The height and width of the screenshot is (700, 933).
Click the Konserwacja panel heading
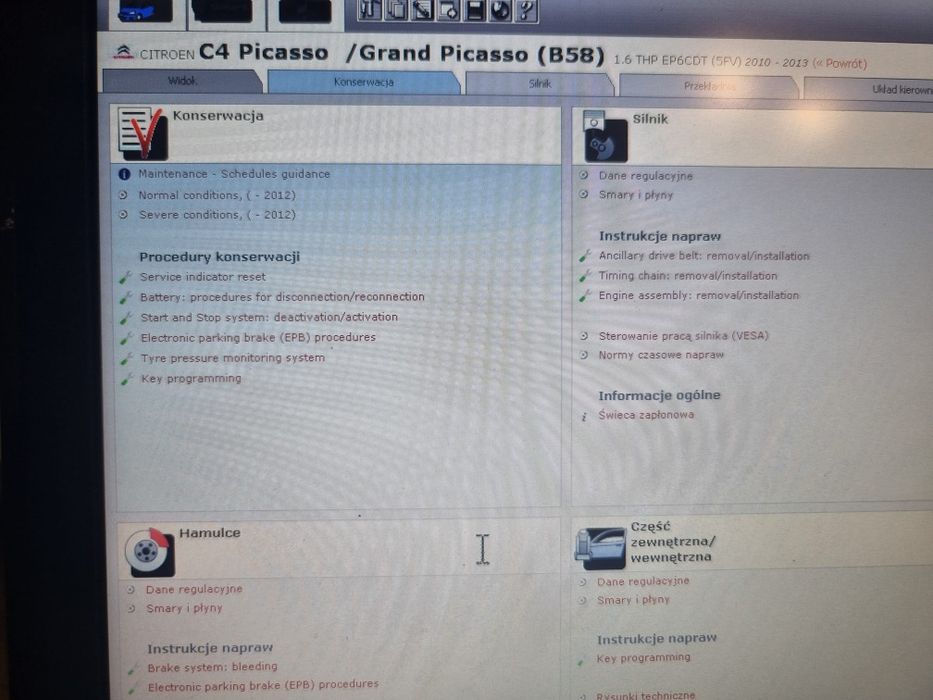click(218, 115)
